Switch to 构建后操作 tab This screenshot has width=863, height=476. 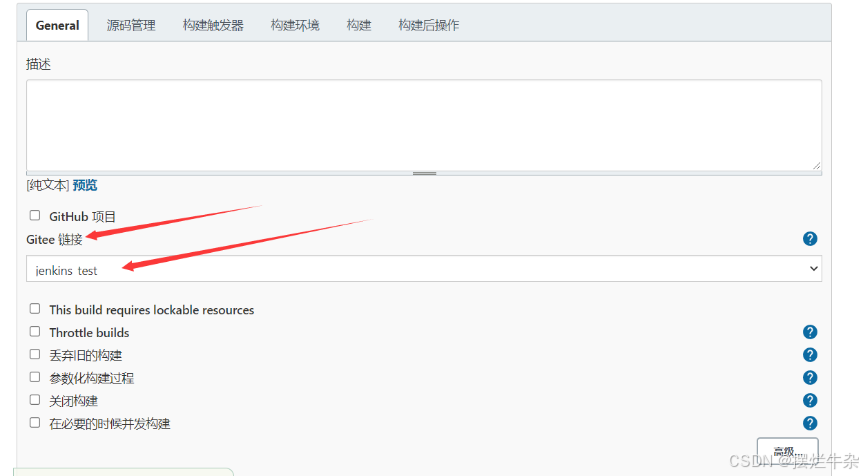[429, 25]
